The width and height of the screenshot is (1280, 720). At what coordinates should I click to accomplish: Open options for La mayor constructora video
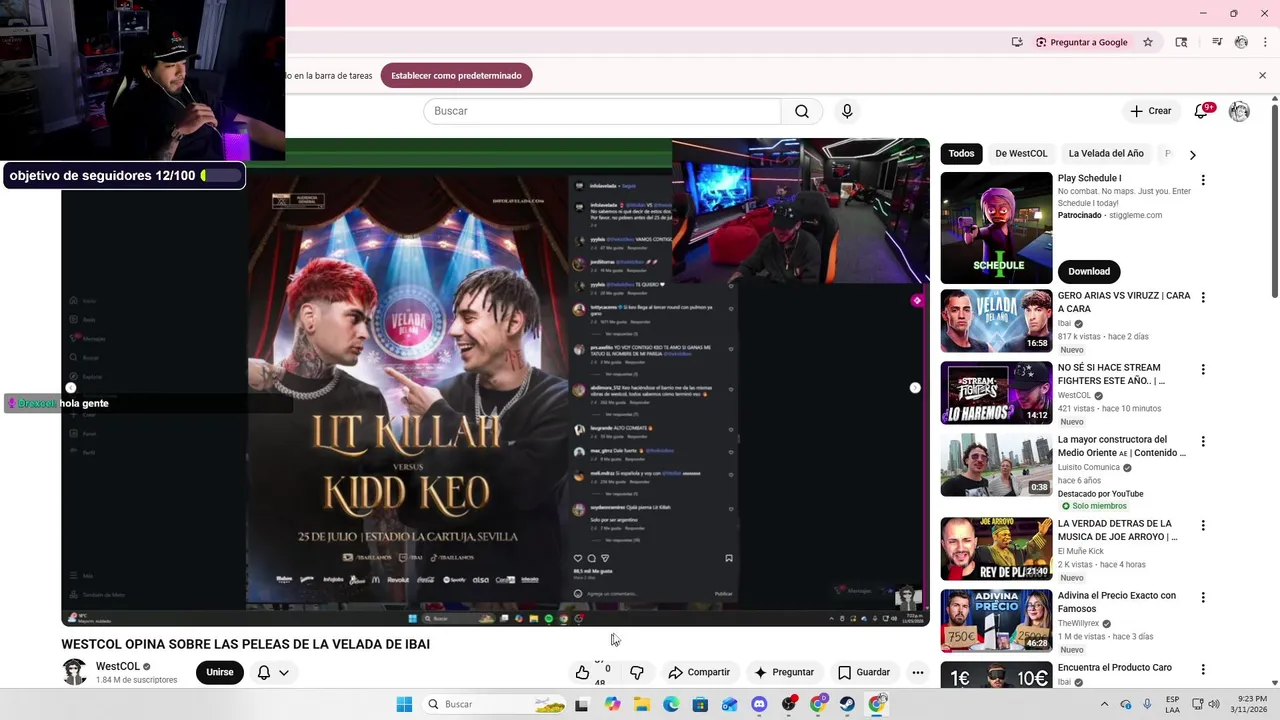coord(1203,441)
